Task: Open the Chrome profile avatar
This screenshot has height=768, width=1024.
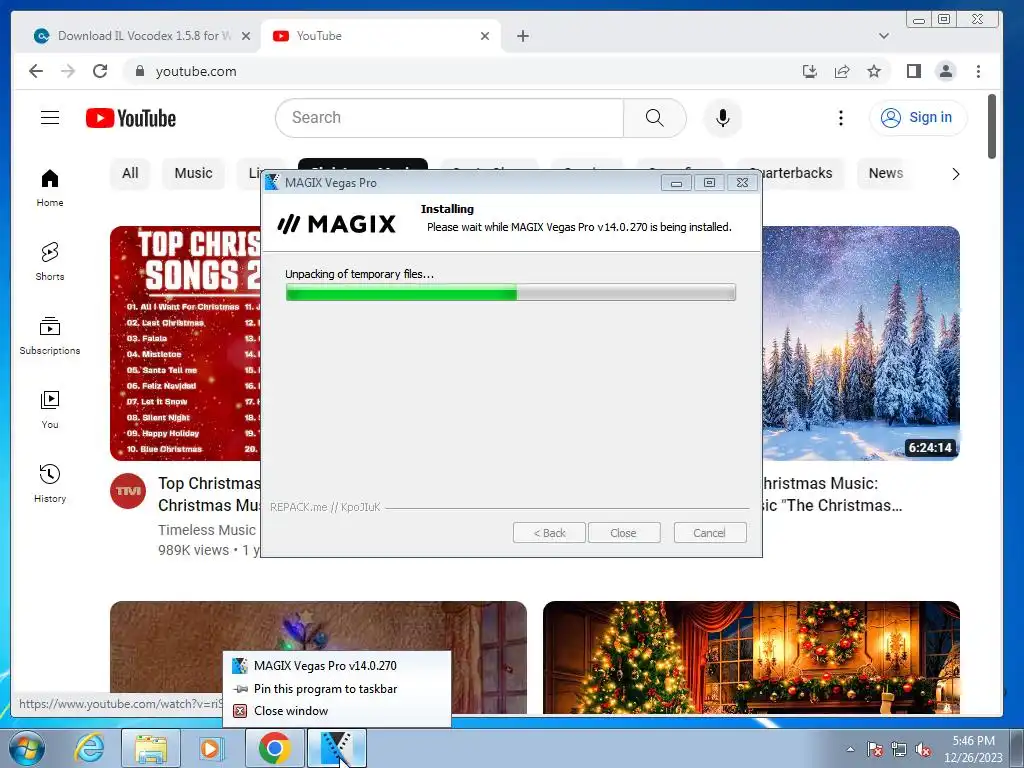Action: [x=946, y=71]
